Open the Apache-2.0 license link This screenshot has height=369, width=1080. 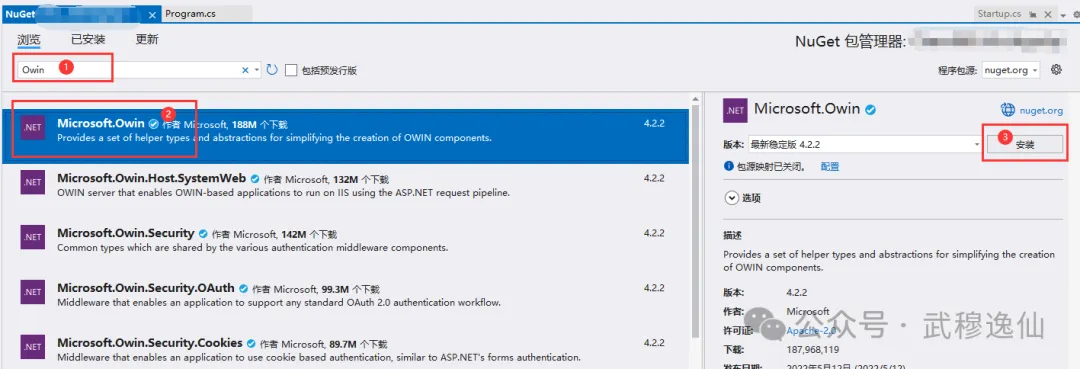pyautogui.click(x=811, y=331)
